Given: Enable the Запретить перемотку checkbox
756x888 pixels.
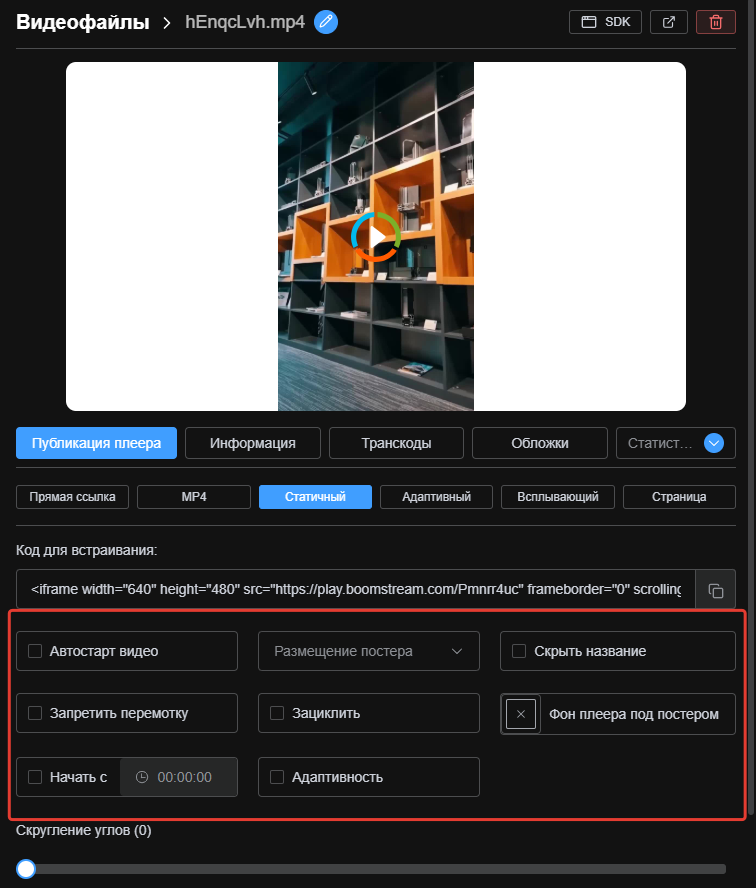Looking at the screenshot, I should [35, 713].
